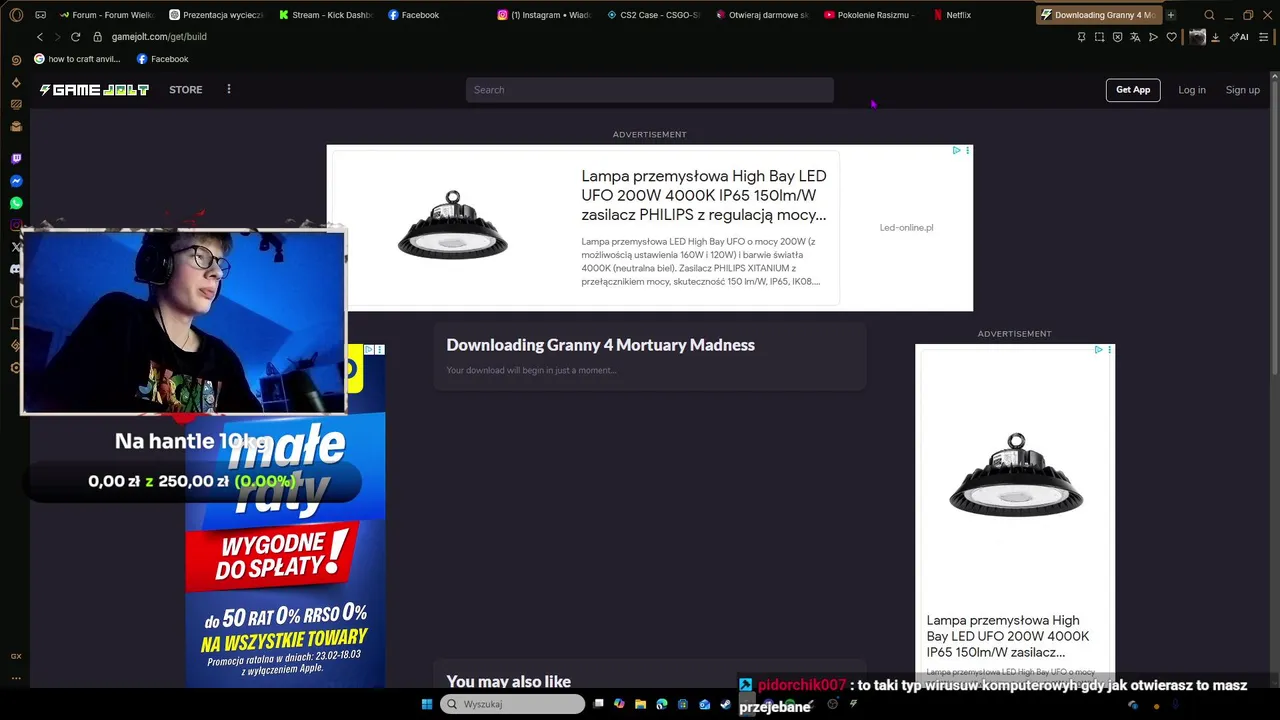1280x720 pixels.
Task: Click the snapshot capture icon
Action: click(1099, 37)
